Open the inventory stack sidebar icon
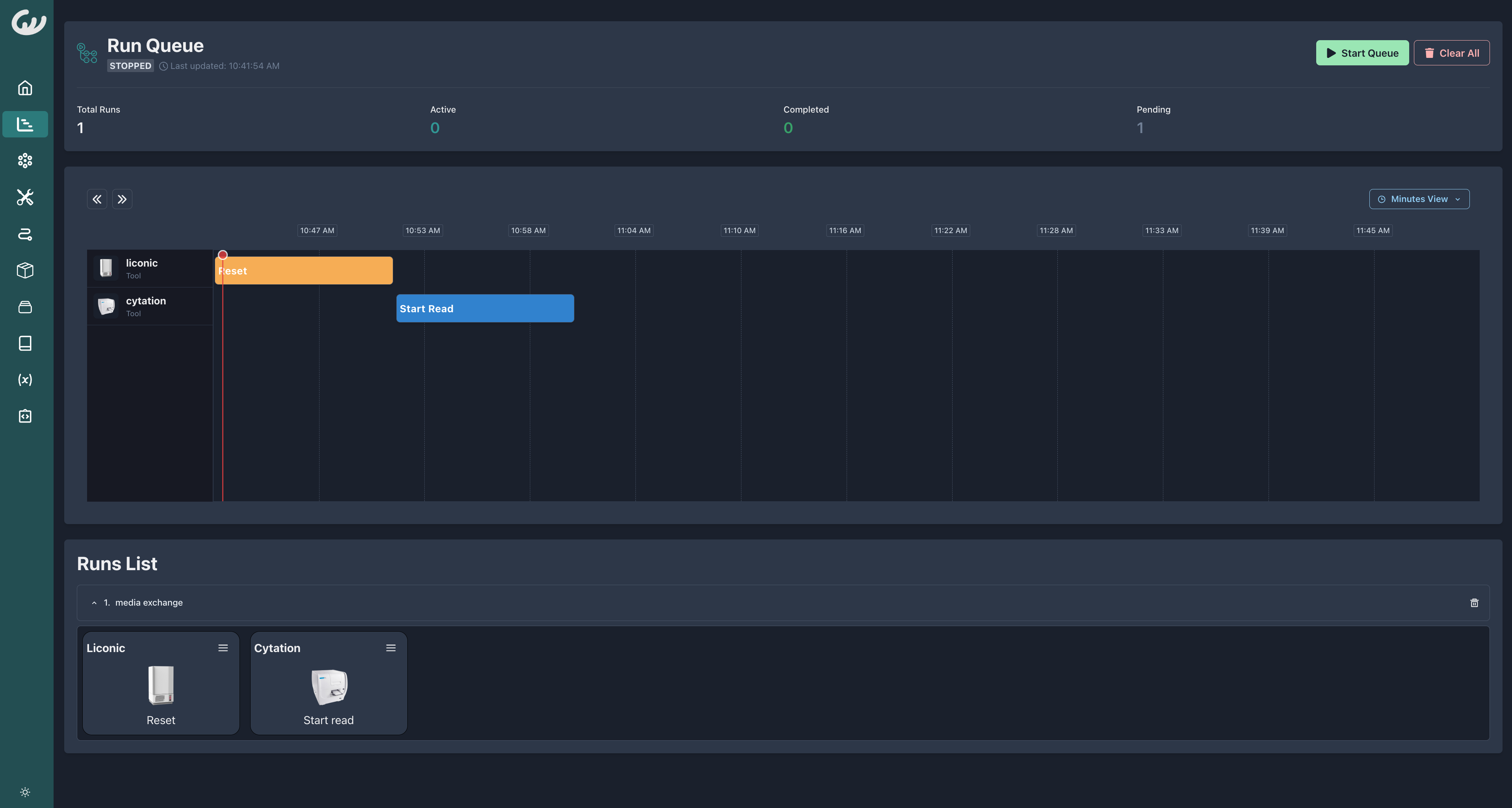The width and height of the screenshot is (1512, 808). (25, 307)
